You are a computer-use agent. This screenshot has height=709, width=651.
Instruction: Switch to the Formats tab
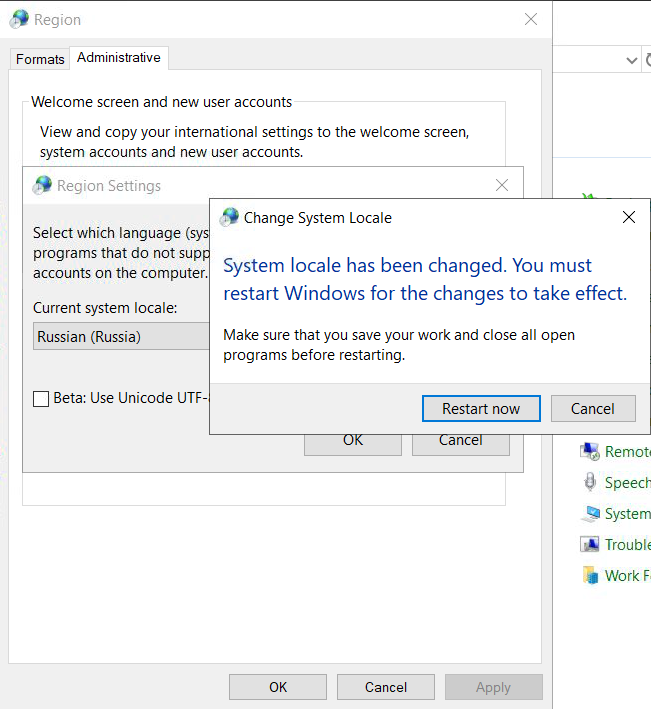click(40, 59)
